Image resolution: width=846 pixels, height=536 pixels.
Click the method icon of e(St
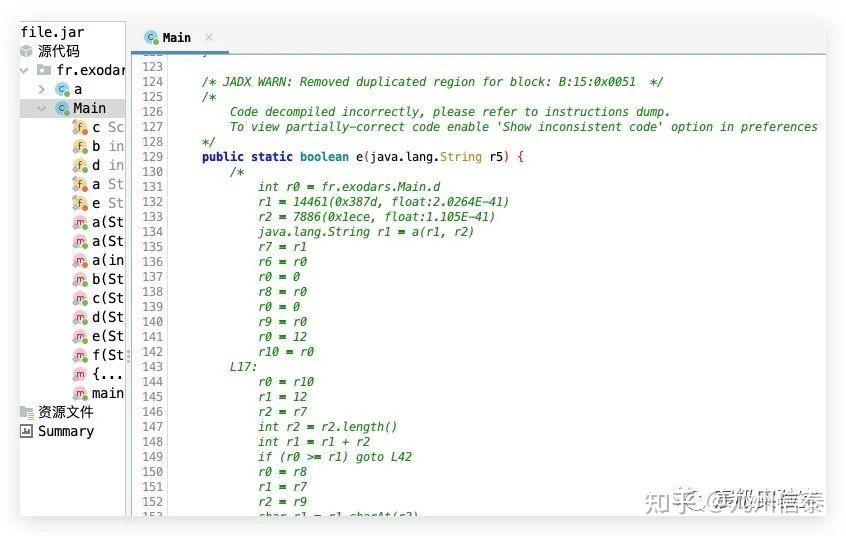pyautogui.click(x=80, y=337)
